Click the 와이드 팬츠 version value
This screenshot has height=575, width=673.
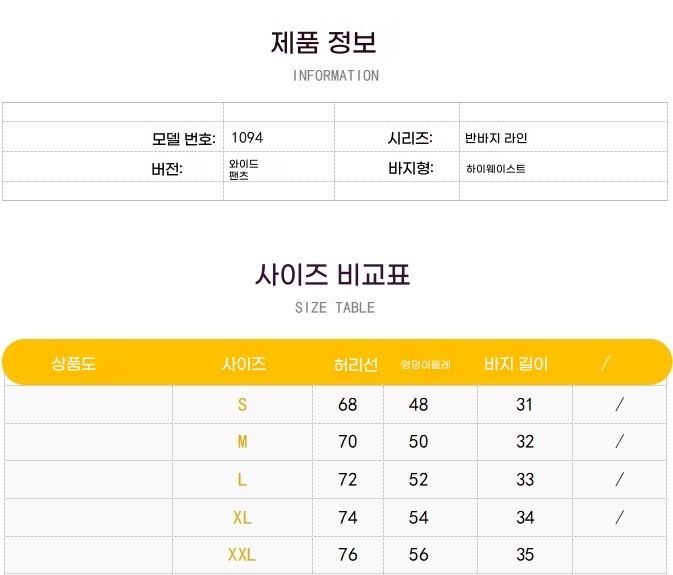(243, 169)
